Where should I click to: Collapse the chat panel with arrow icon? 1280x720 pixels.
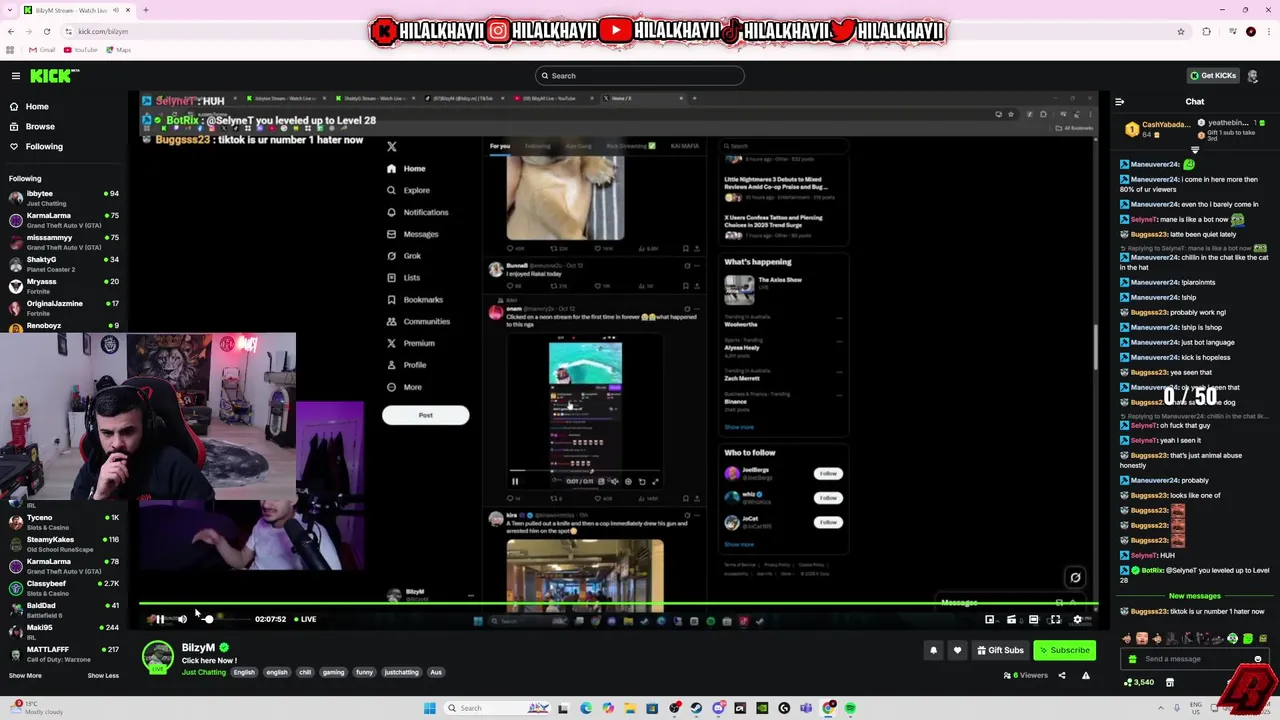click(1119, 102)
